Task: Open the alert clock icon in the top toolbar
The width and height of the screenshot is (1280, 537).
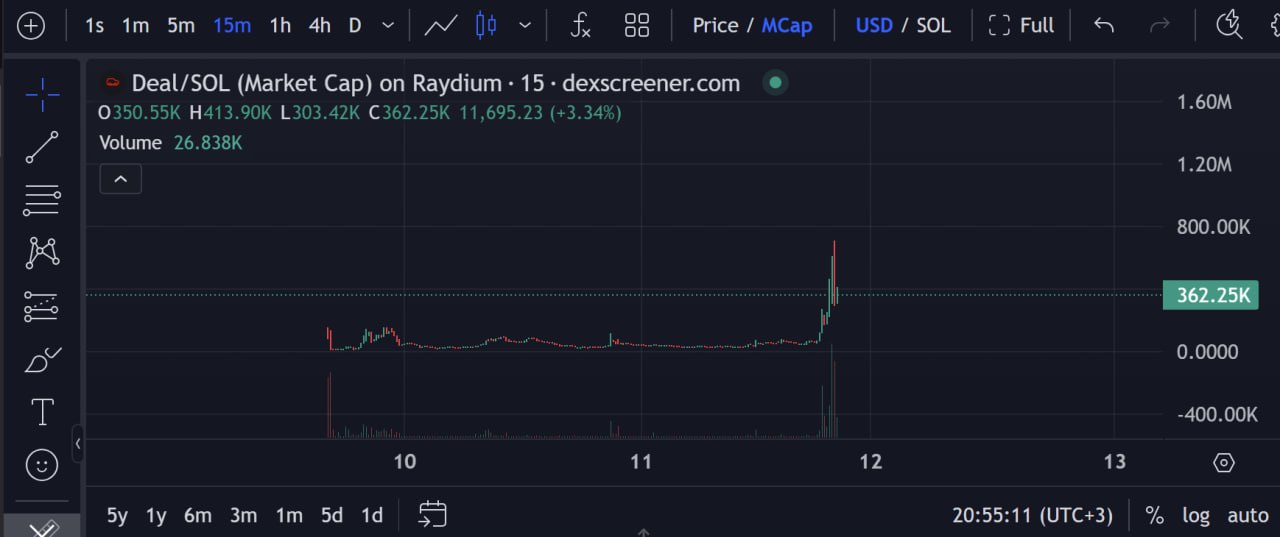Action: point(1229,25)
